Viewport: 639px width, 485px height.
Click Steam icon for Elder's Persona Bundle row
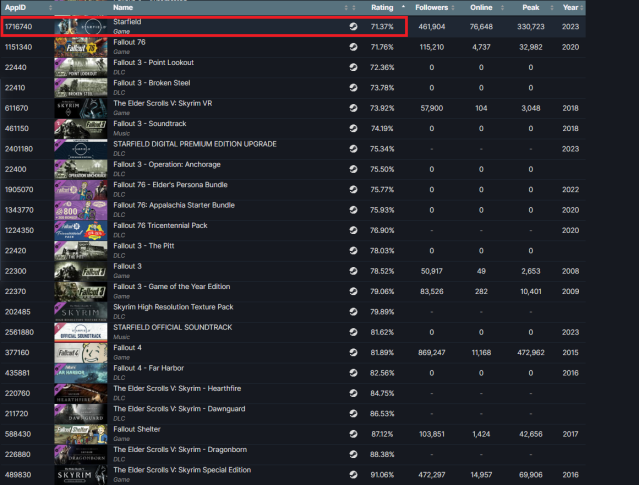(353, 190)
